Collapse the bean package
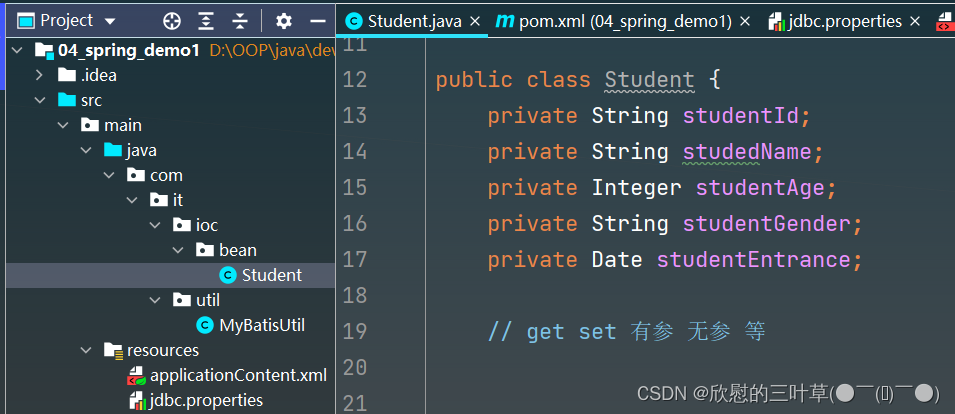 (177, 250)
